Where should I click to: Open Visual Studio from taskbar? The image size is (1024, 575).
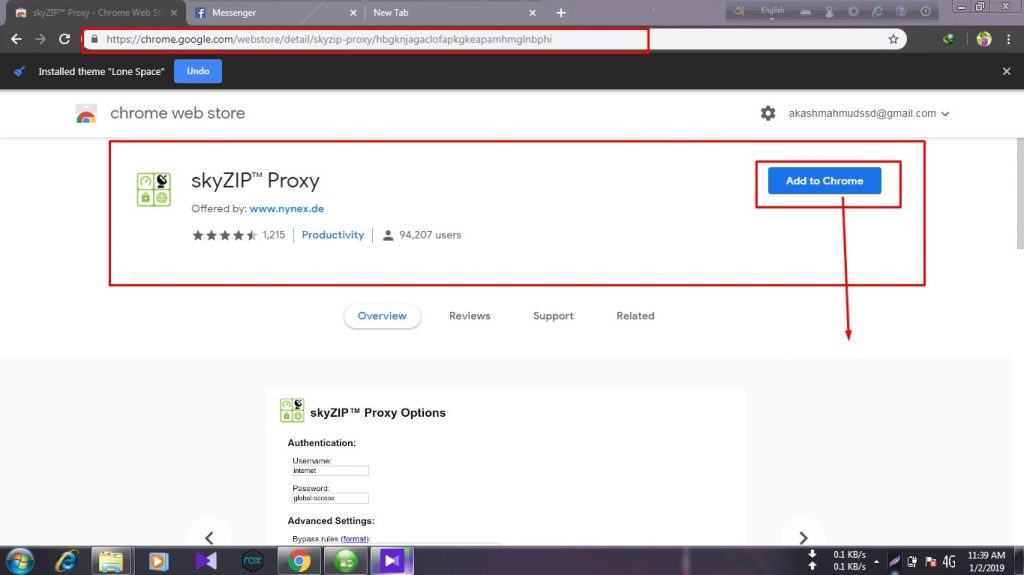[x=206, y=561]
